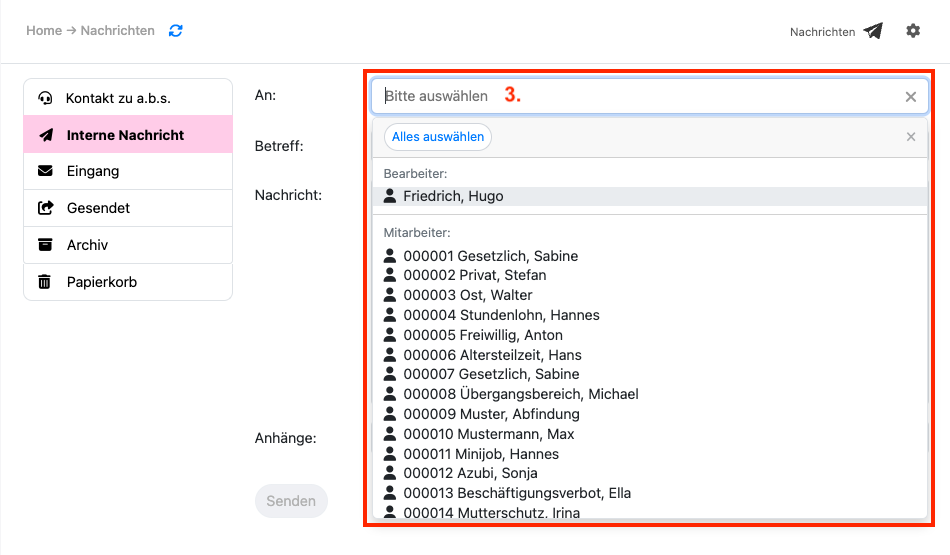Viewport: 950px width, 555px height.
Task: Clear the recipient field with the X icon
Action: click(x=910, y=97)
